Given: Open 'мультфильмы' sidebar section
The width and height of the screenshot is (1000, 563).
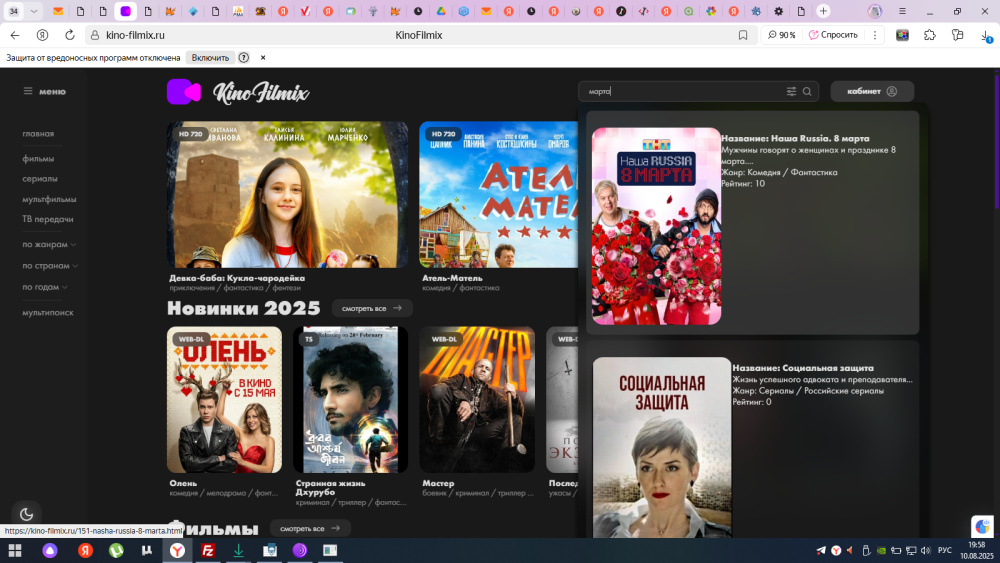Looking at the screenshot, I should click(49, 199).
